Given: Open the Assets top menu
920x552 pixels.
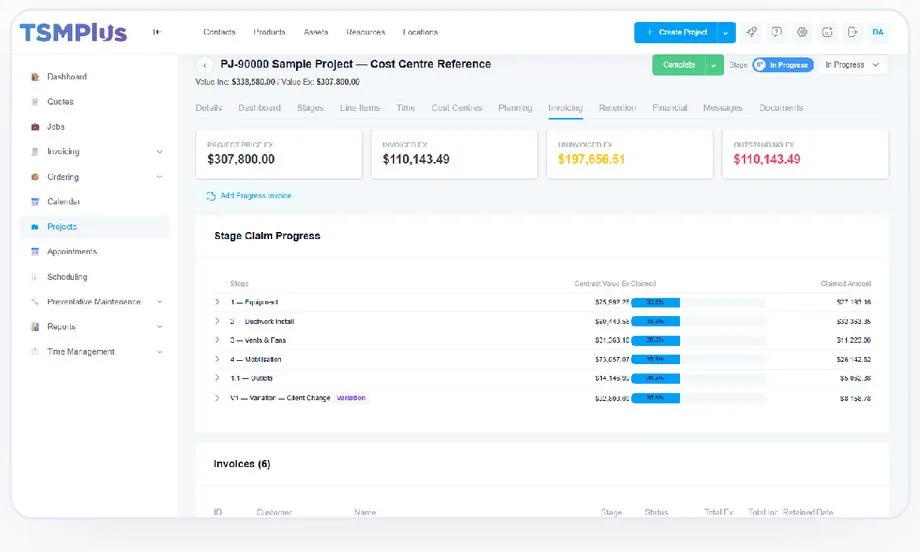Looking at the screenshot, I should [x=316, y=32].
